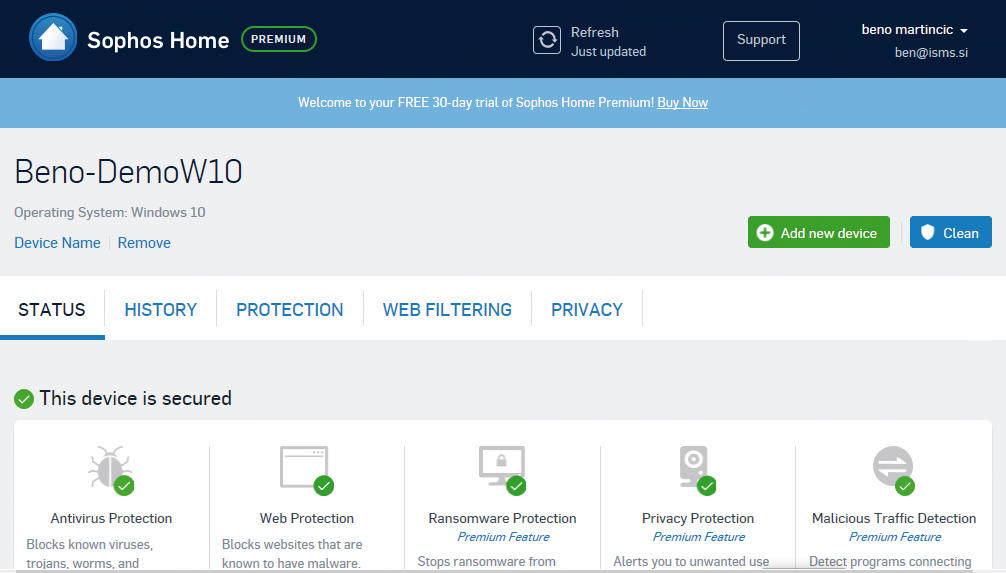The height and width of the screenshot is (573, 1006).
Task: Click the Privacy Protection webcam icon
Action: click(x=697, y=470)
